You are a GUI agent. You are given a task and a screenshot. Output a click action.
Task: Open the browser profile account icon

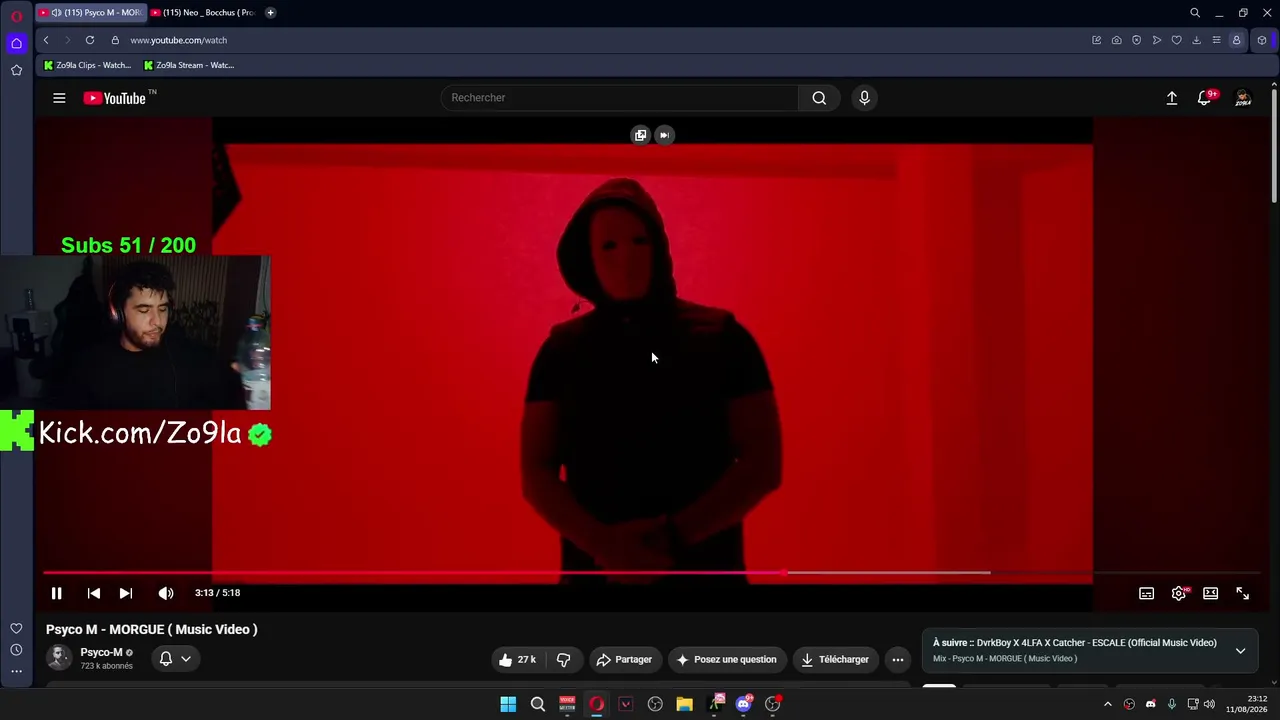coord(1236,40)
